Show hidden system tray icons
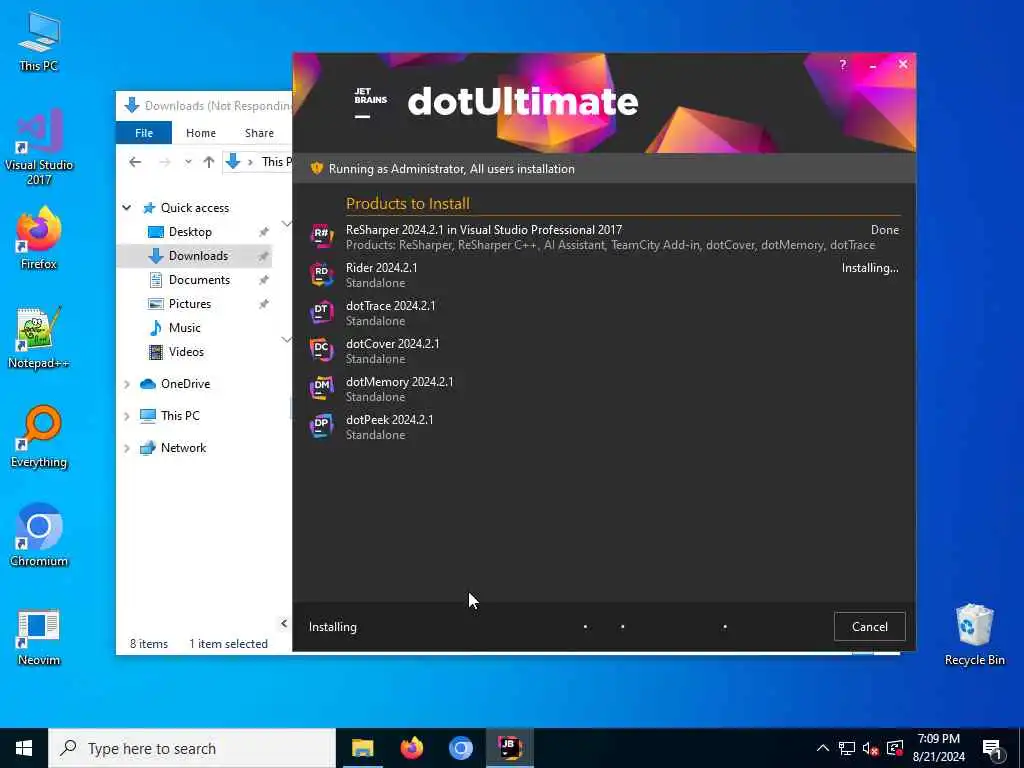 [x=823, y=748]
